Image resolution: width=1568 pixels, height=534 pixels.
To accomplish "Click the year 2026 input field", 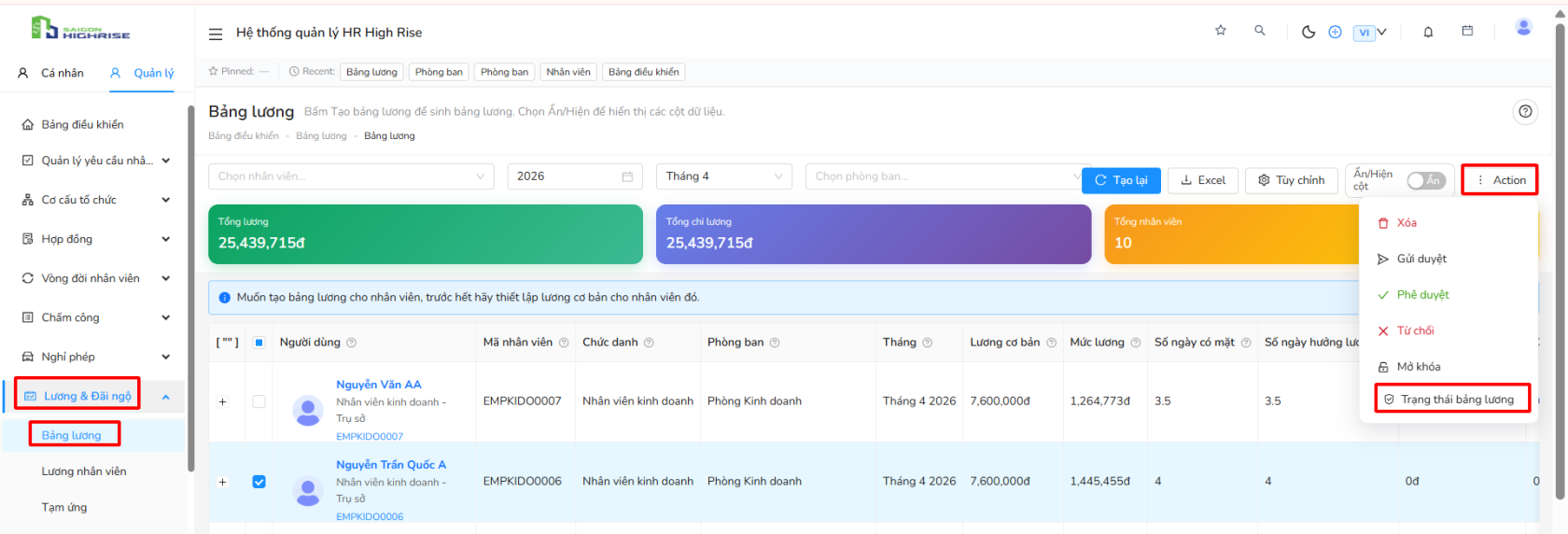I will coord(575,176).
